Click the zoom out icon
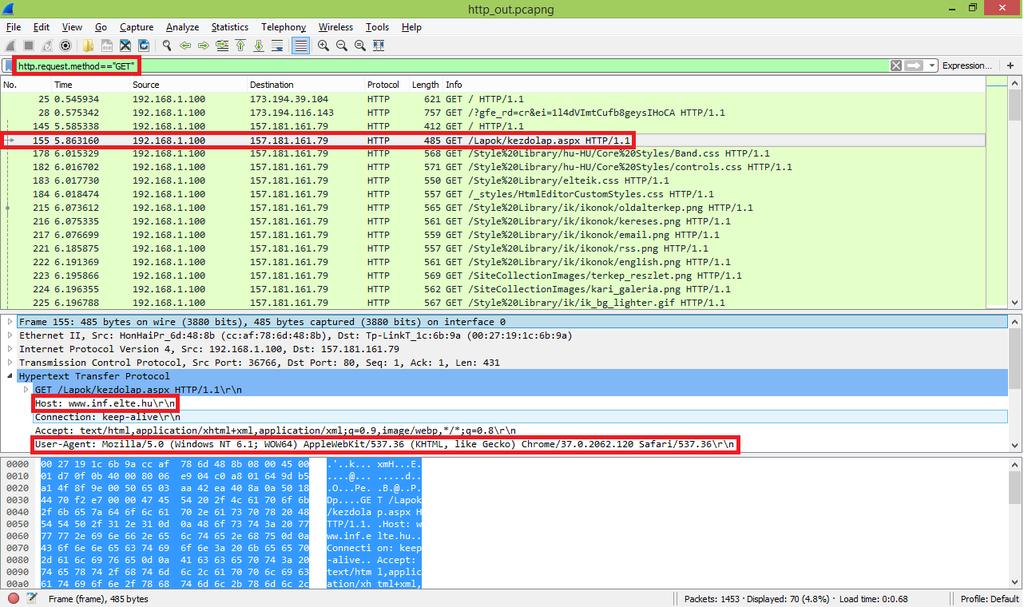The image size is (1024, 607). tap(342, 46)
